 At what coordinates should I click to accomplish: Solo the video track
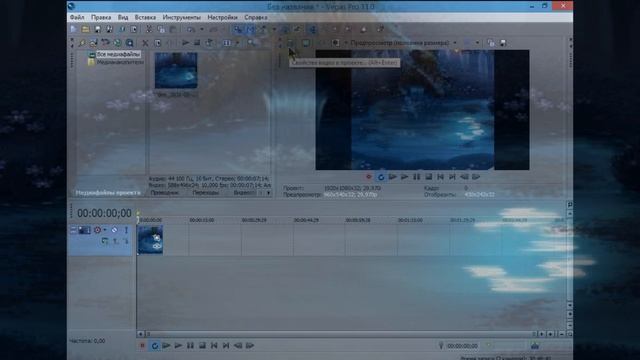pos(126,230)
